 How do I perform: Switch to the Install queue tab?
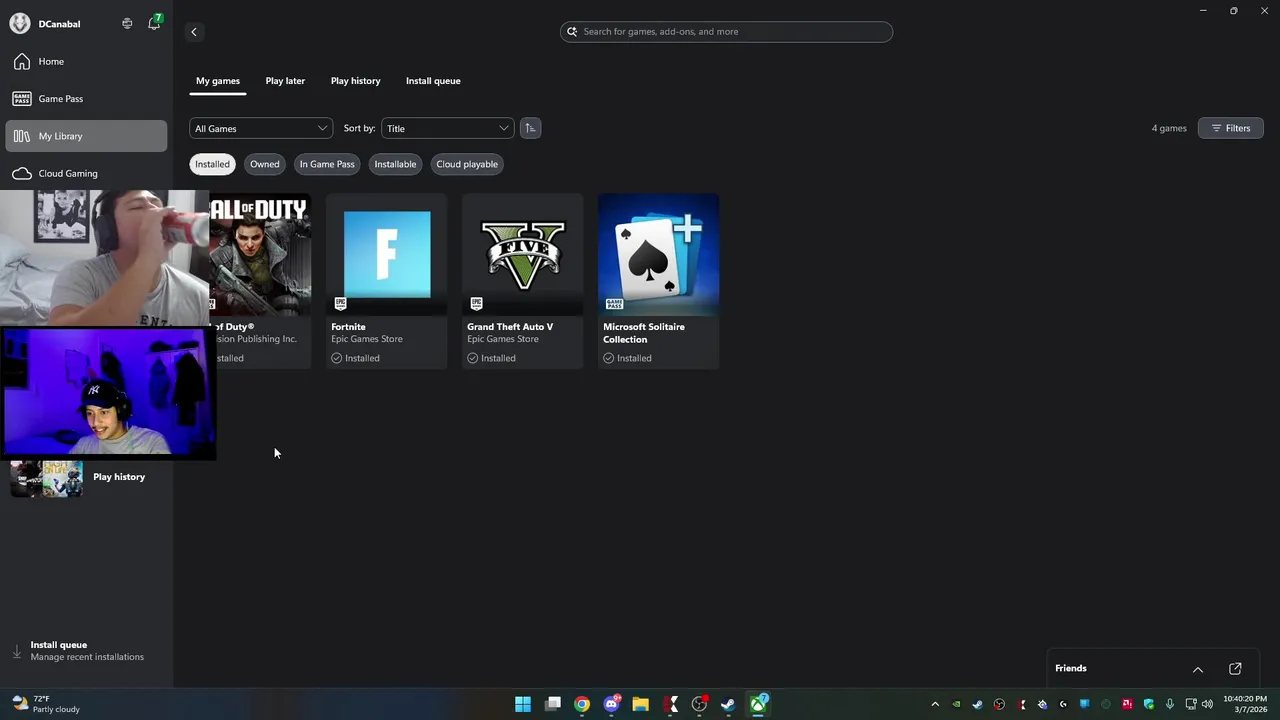point(433,81)
